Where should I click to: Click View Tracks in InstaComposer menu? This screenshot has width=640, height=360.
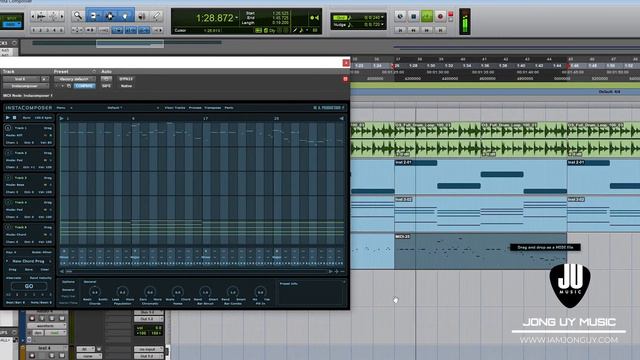pos(175,108)
